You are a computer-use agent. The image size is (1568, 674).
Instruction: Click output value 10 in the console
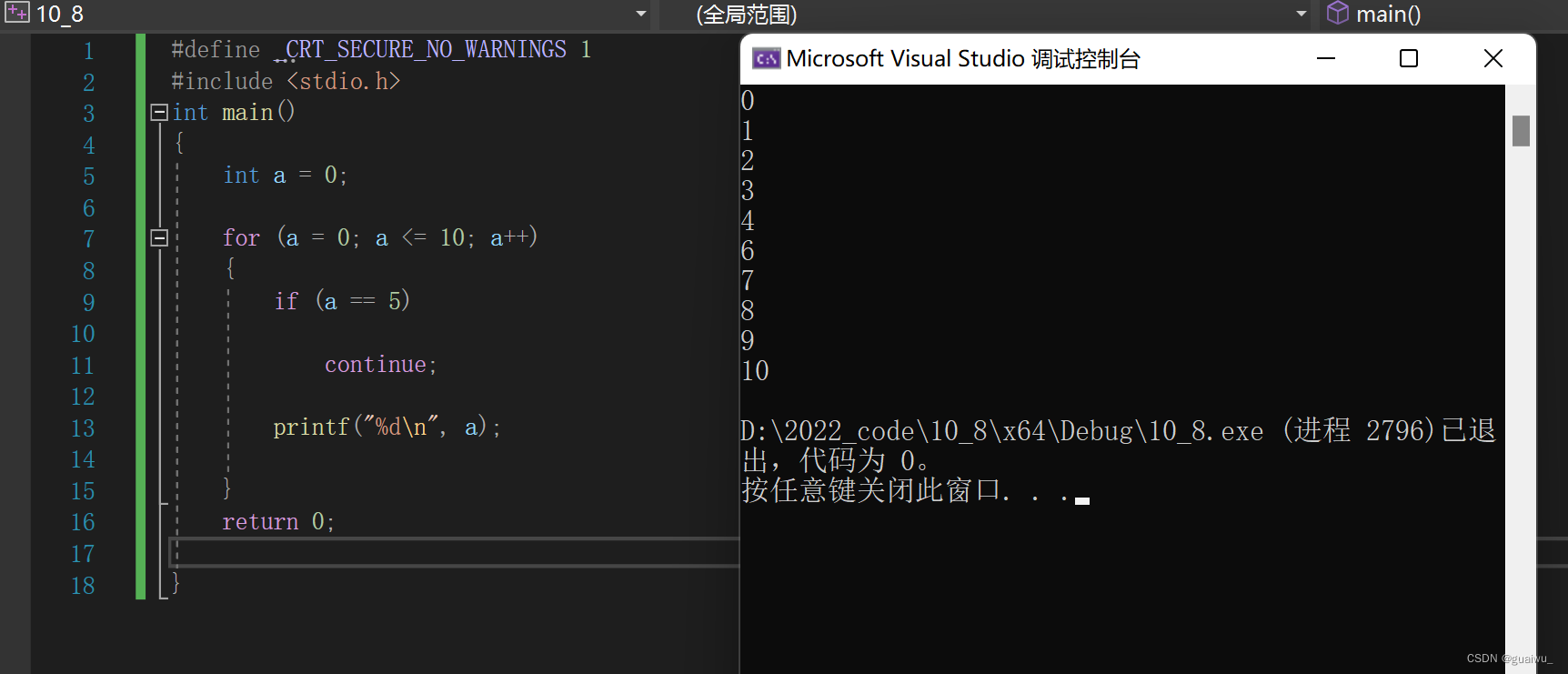(x=755, y=370)
